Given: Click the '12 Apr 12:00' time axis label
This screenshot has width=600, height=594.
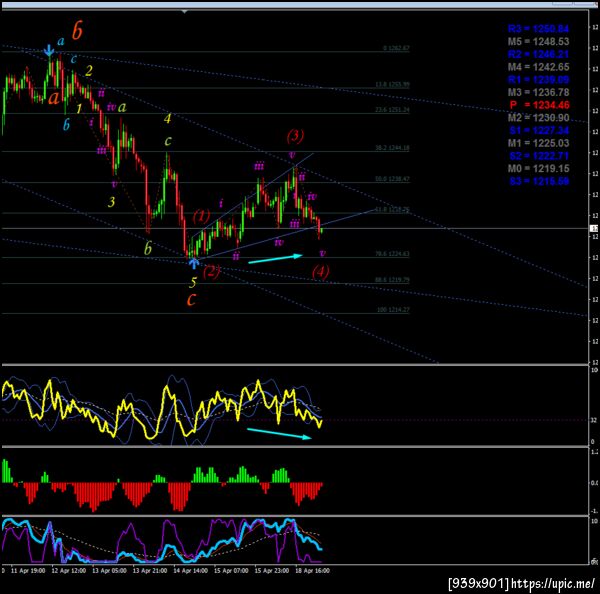Looking at the screenshot, I should pyautogui.click(x=68, y=570).
